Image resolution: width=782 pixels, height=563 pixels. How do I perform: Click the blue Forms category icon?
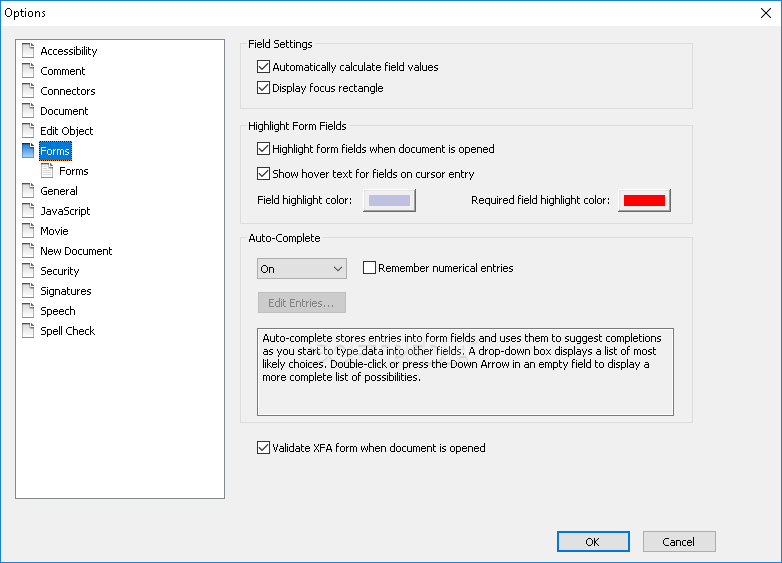coord(28,150)
